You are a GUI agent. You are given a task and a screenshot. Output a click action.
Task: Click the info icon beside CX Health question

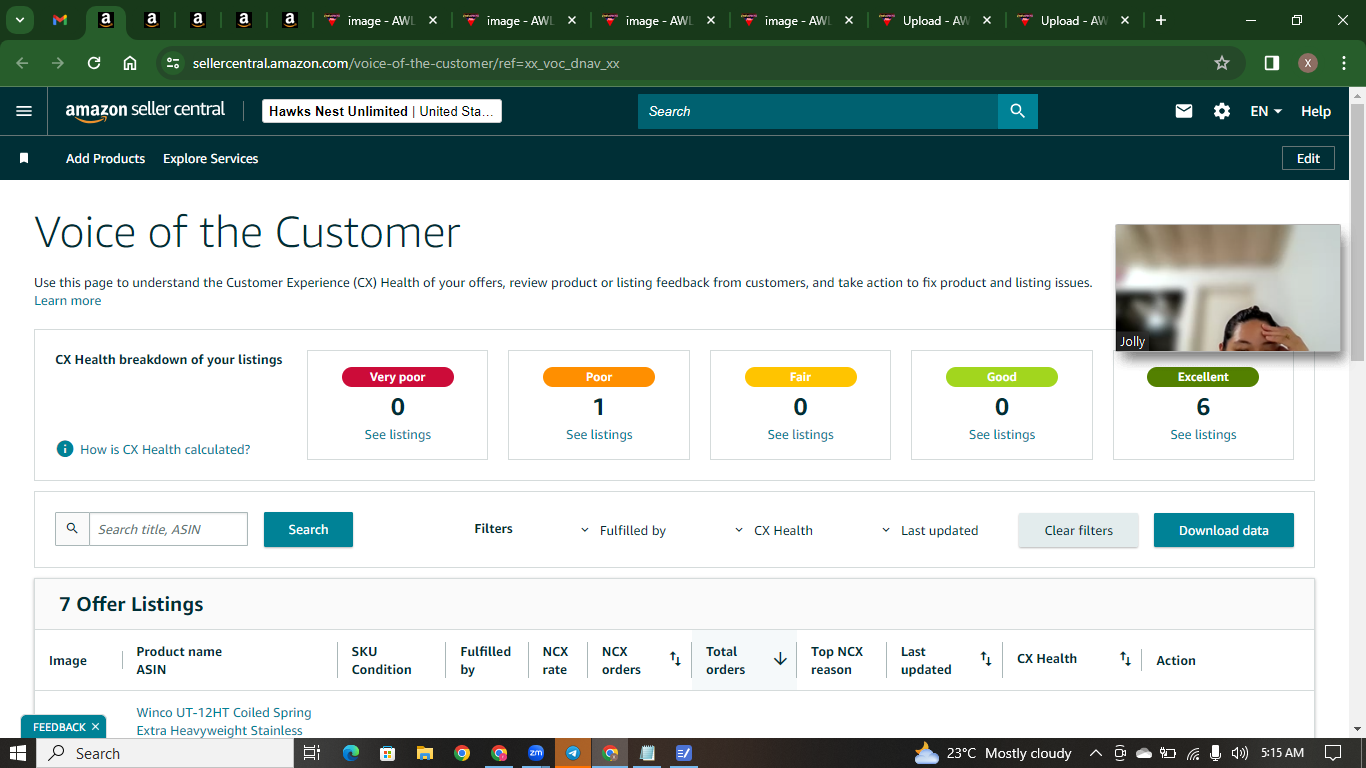click(65, 449)
